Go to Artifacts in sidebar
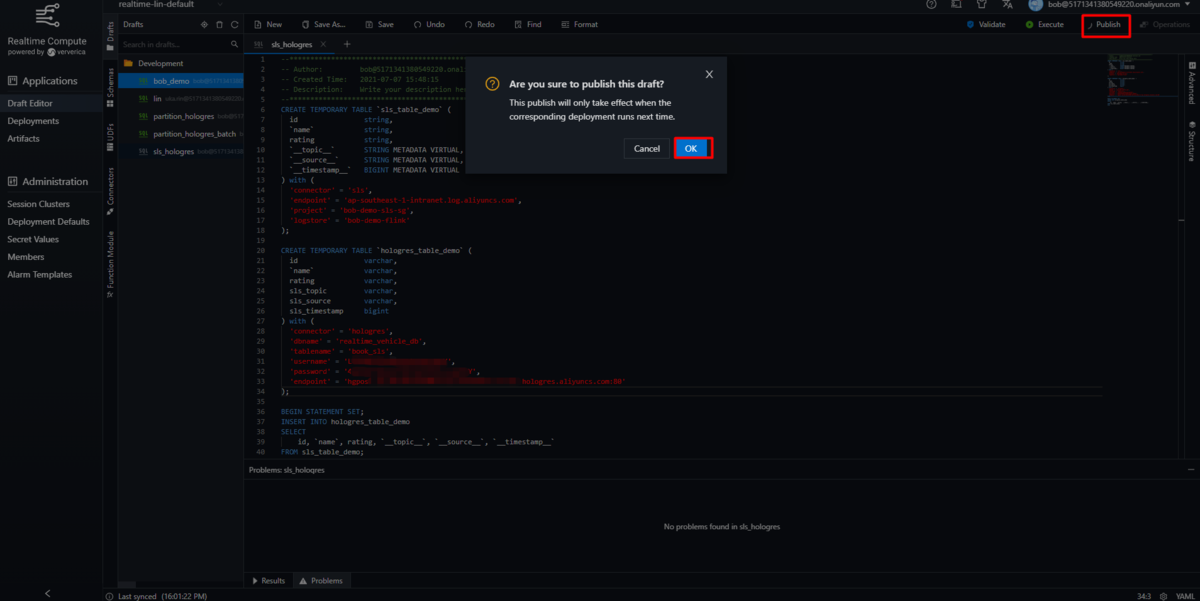Image resolution: width=1200 pixels, height=601 pixels. [x=23, y=138]
